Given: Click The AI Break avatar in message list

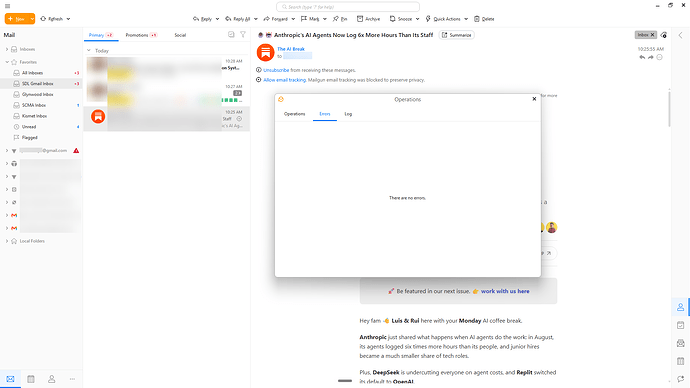Looking at the screenshot, I should tap(98, 117).
